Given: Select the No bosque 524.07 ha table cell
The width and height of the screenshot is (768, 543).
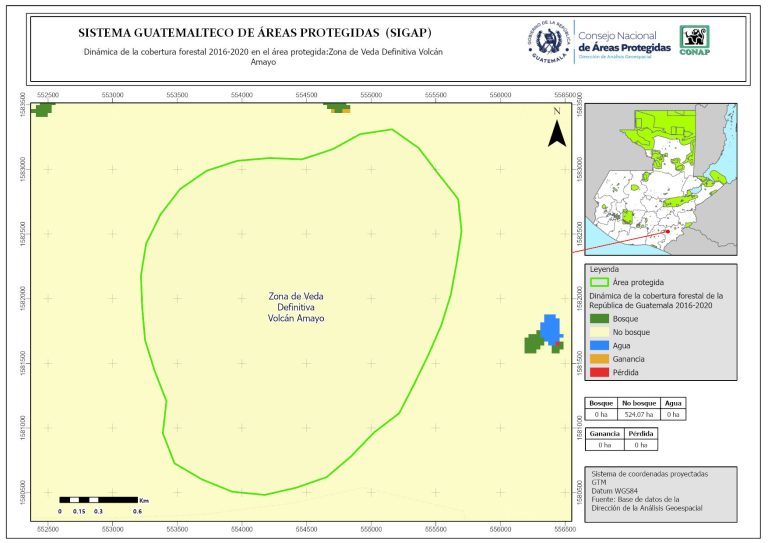Looking at the screenshot, I should (x=639, y=413).
